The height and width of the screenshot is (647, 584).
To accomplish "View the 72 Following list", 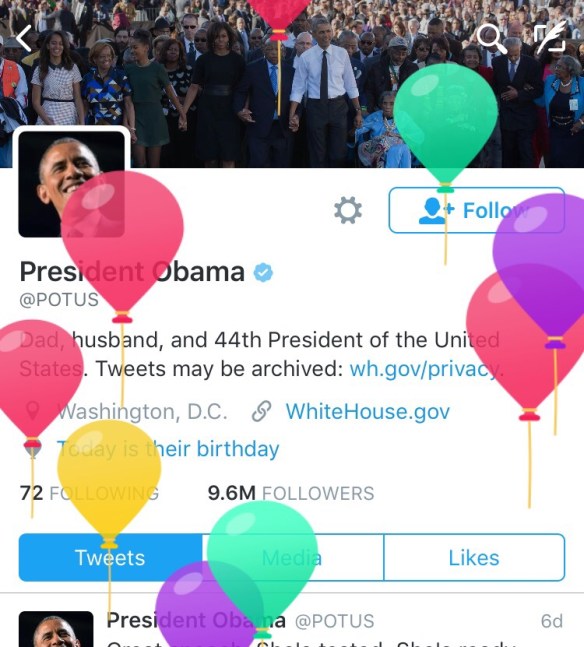I will pyautogui.click(x=89, y=493).
